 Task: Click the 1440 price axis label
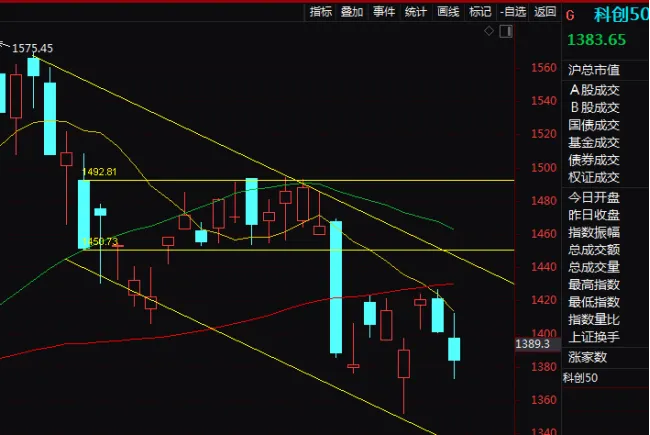(543, 267)
